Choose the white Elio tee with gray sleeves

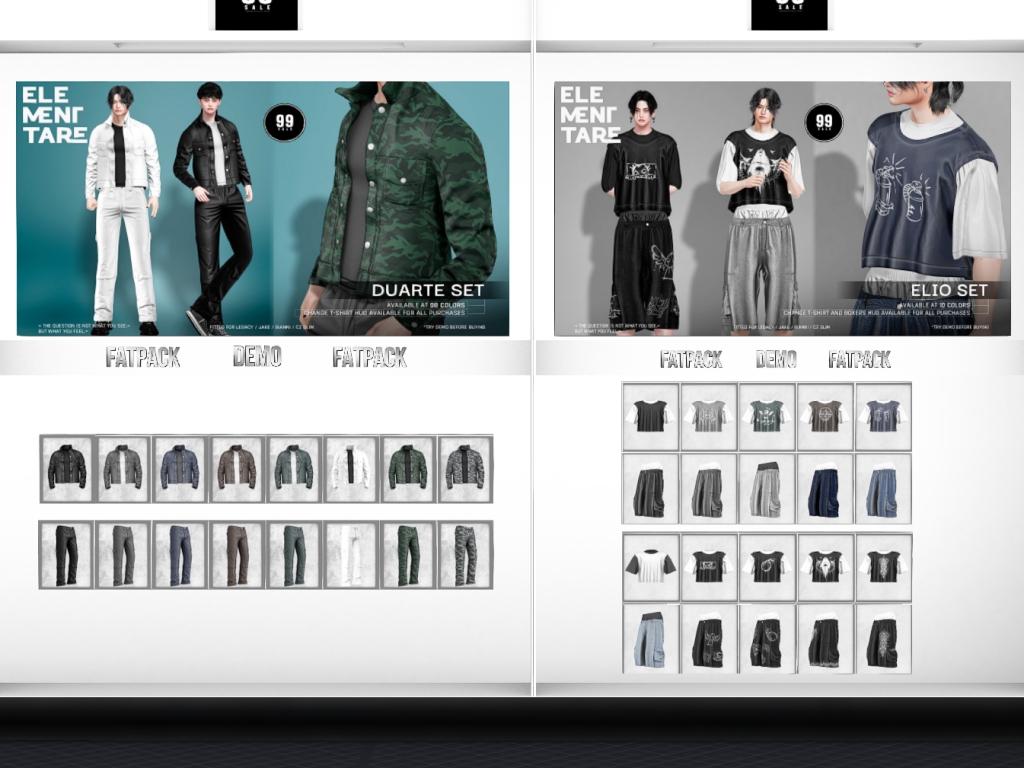pyautogui.click(x=651, y=567)
